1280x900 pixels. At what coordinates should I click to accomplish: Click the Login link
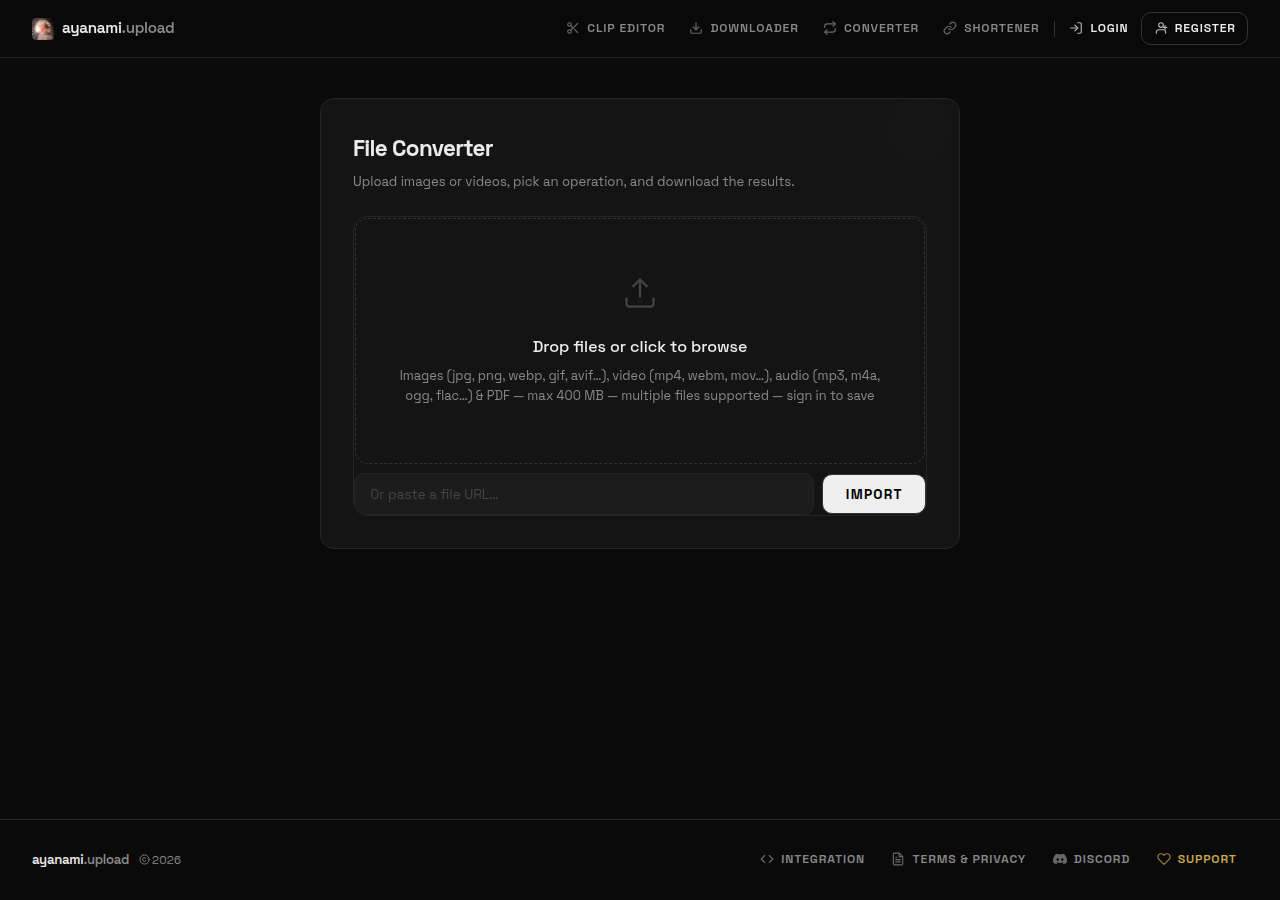(x=1098, y=28)
